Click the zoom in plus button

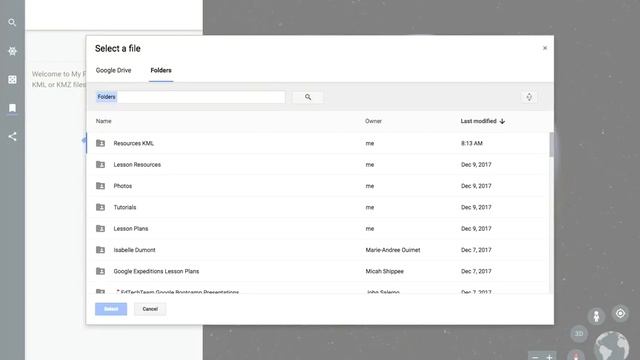tap(549, 357)
